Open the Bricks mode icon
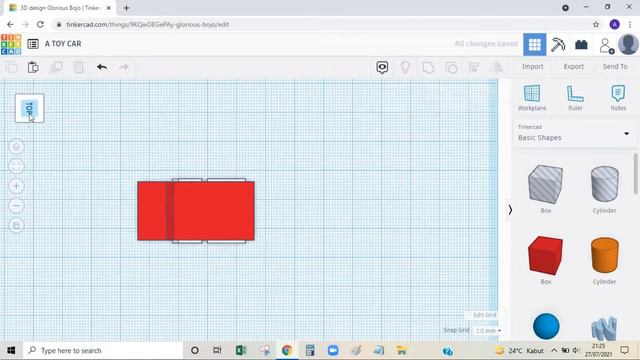 click(581, 44)
